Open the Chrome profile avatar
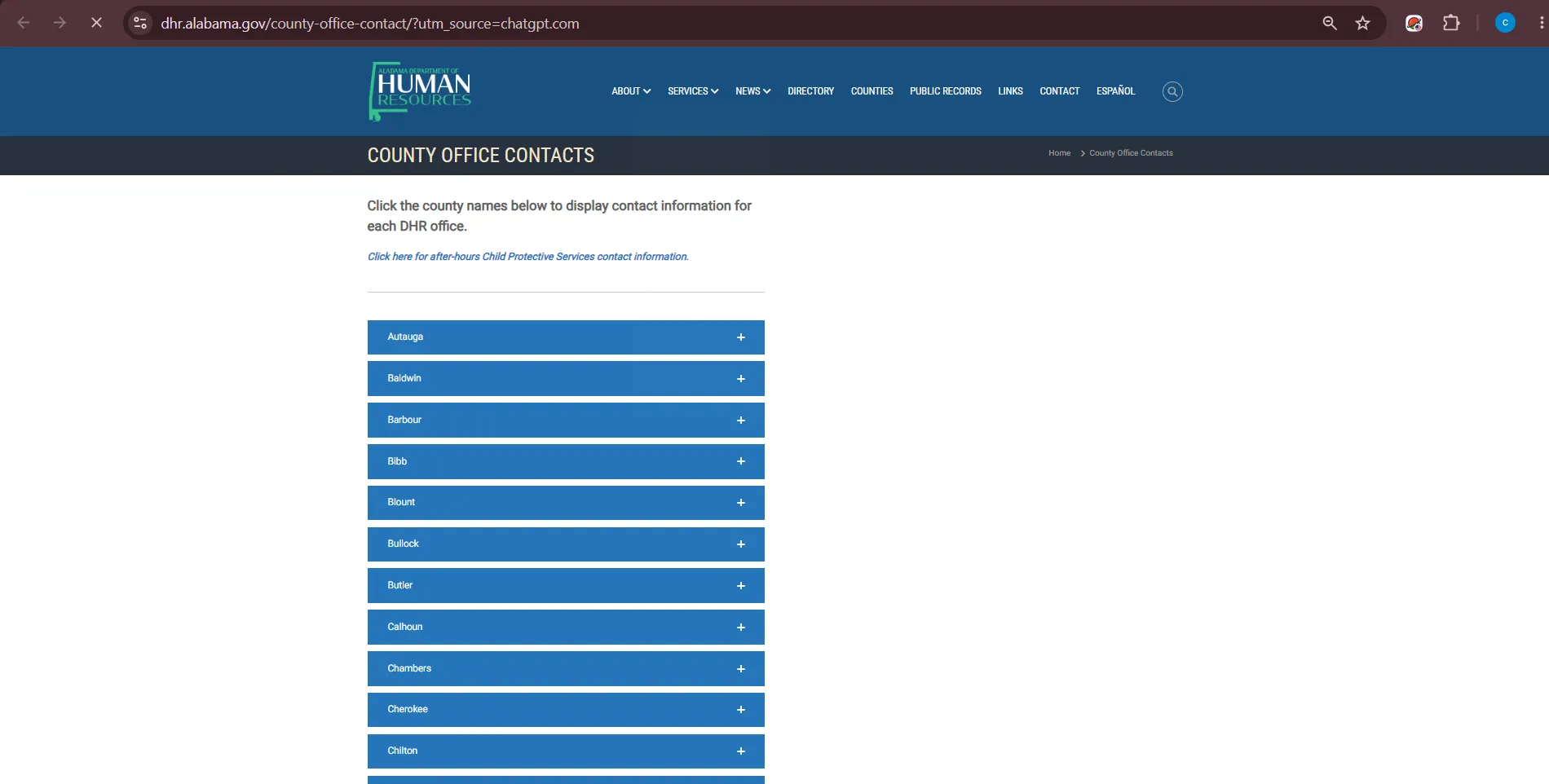 [1505, 23]
